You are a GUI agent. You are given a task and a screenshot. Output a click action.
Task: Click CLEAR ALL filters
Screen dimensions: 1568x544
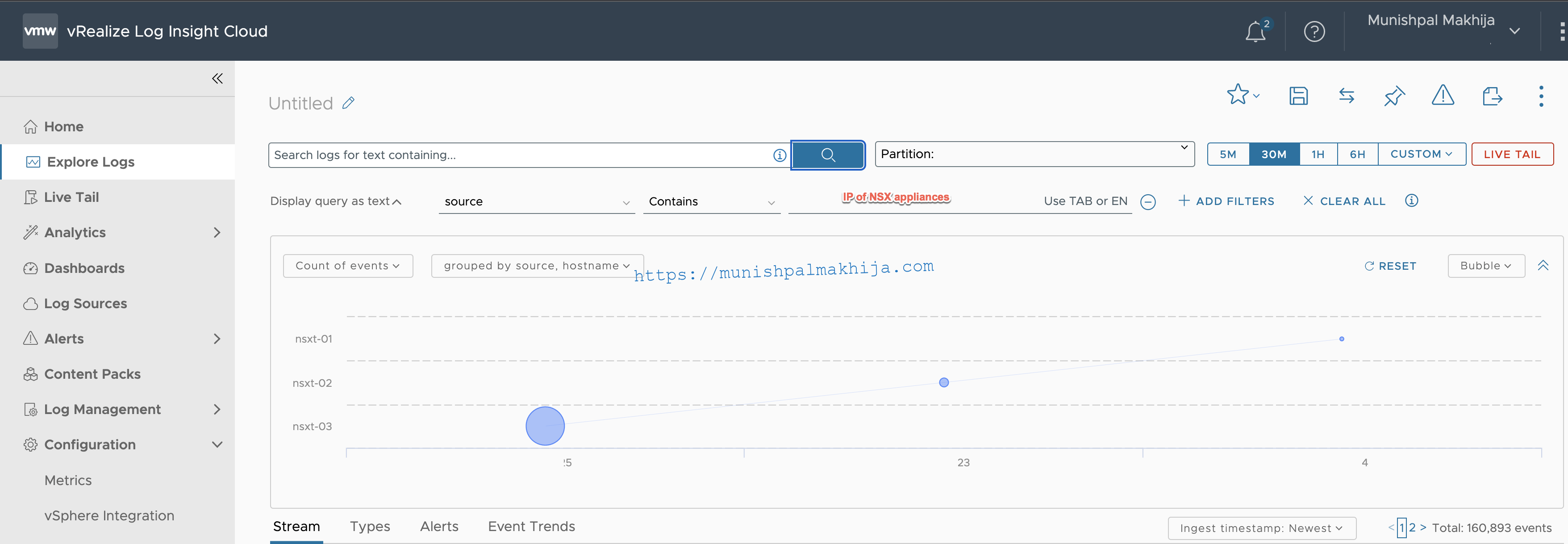(x=1344, y=201)
